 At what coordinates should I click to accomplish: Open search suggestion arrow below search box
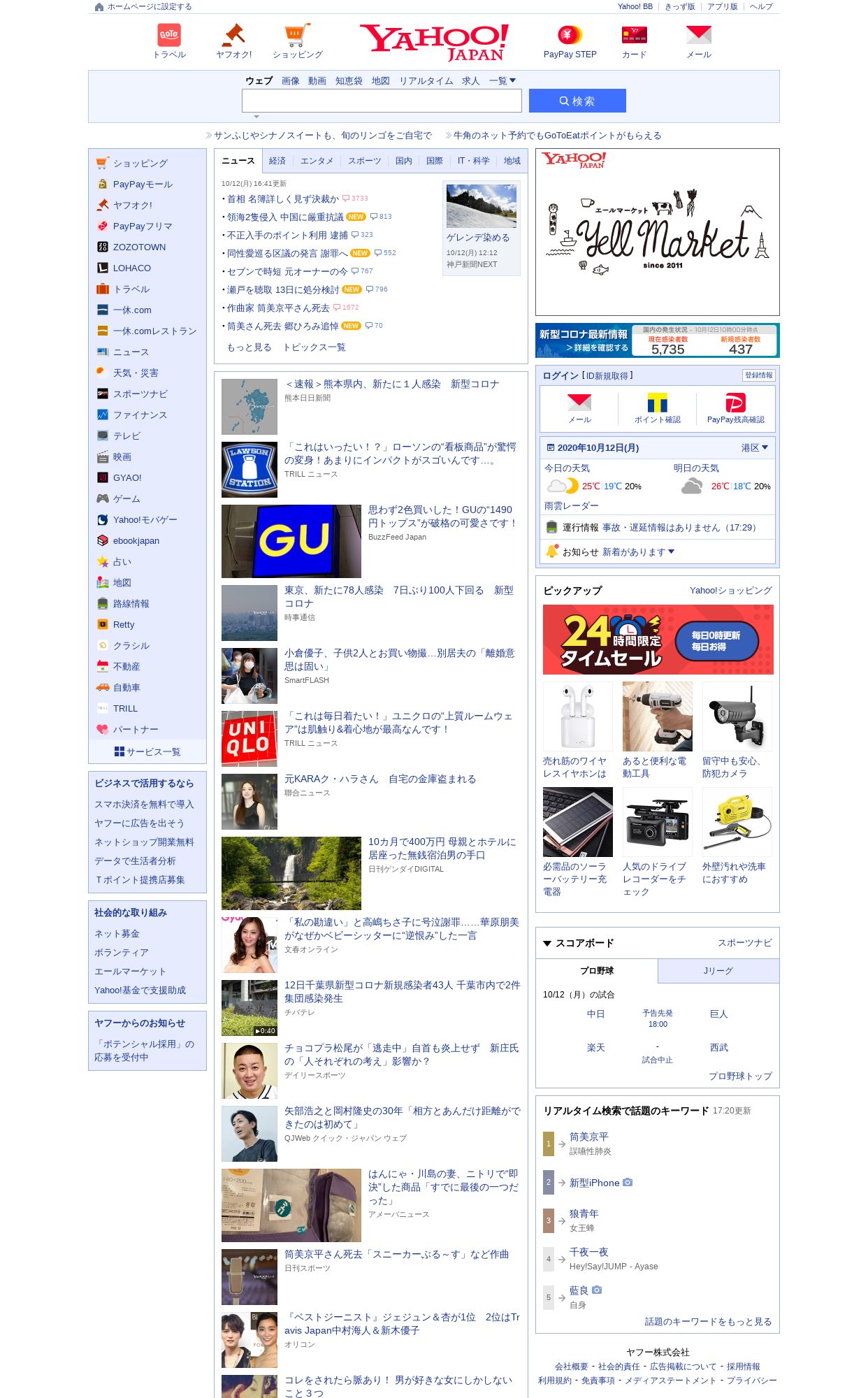pos(256,117)
